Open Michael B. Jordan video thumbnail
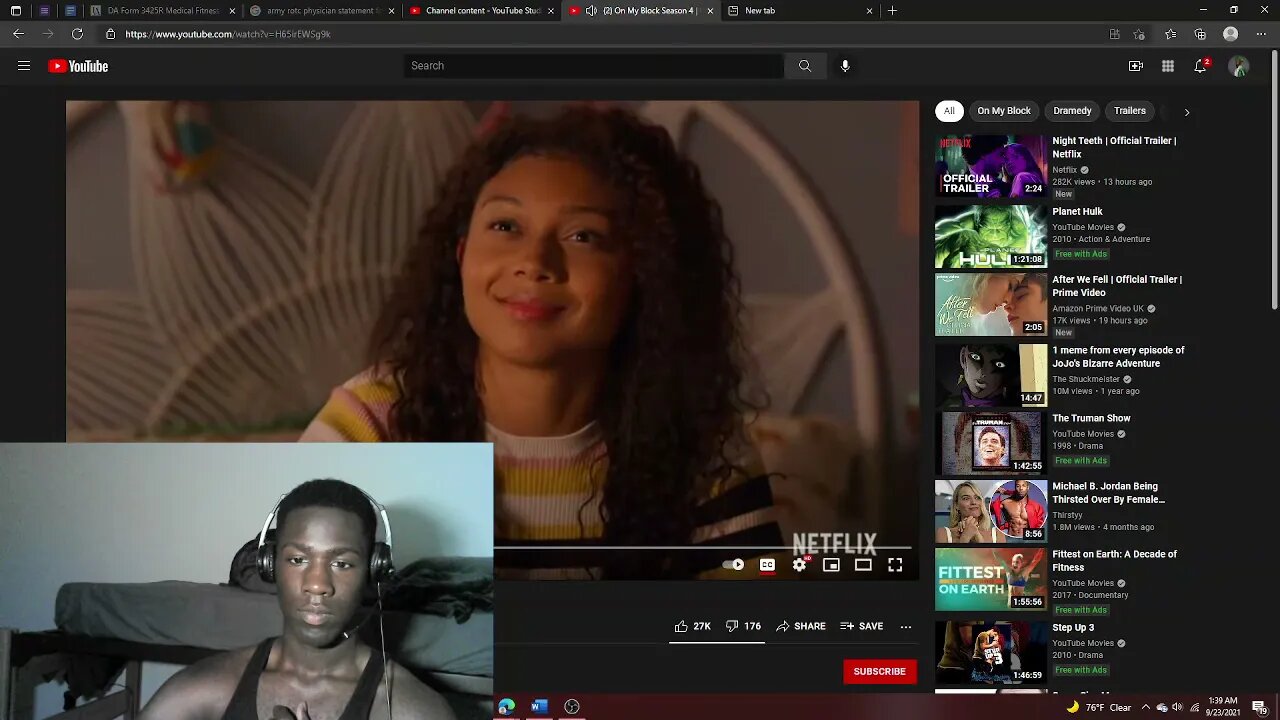 pyautogui.click(x=991, y=511)
